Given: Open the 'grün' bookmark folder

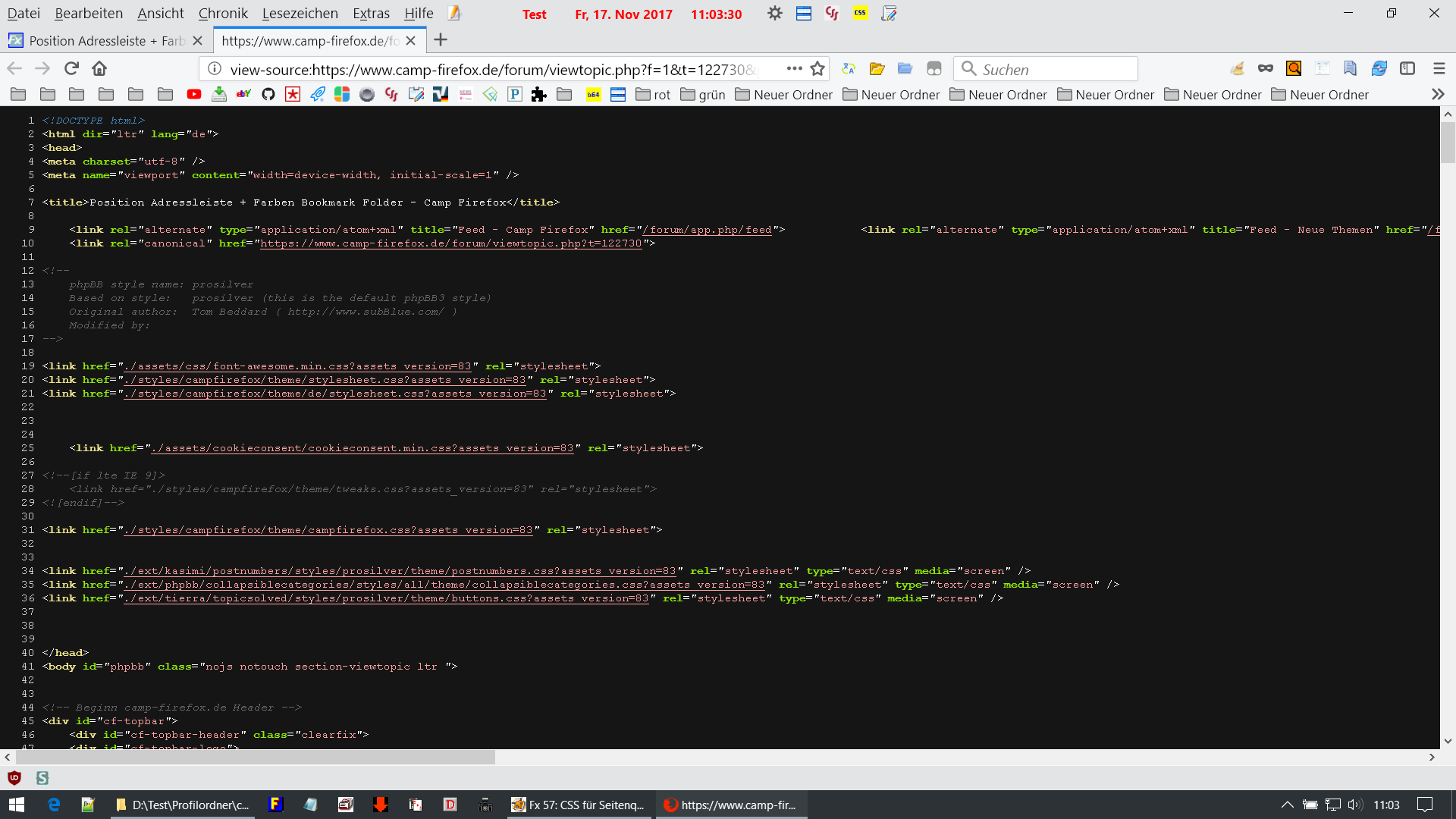Looking at the screenshot, I should [703, 95].
